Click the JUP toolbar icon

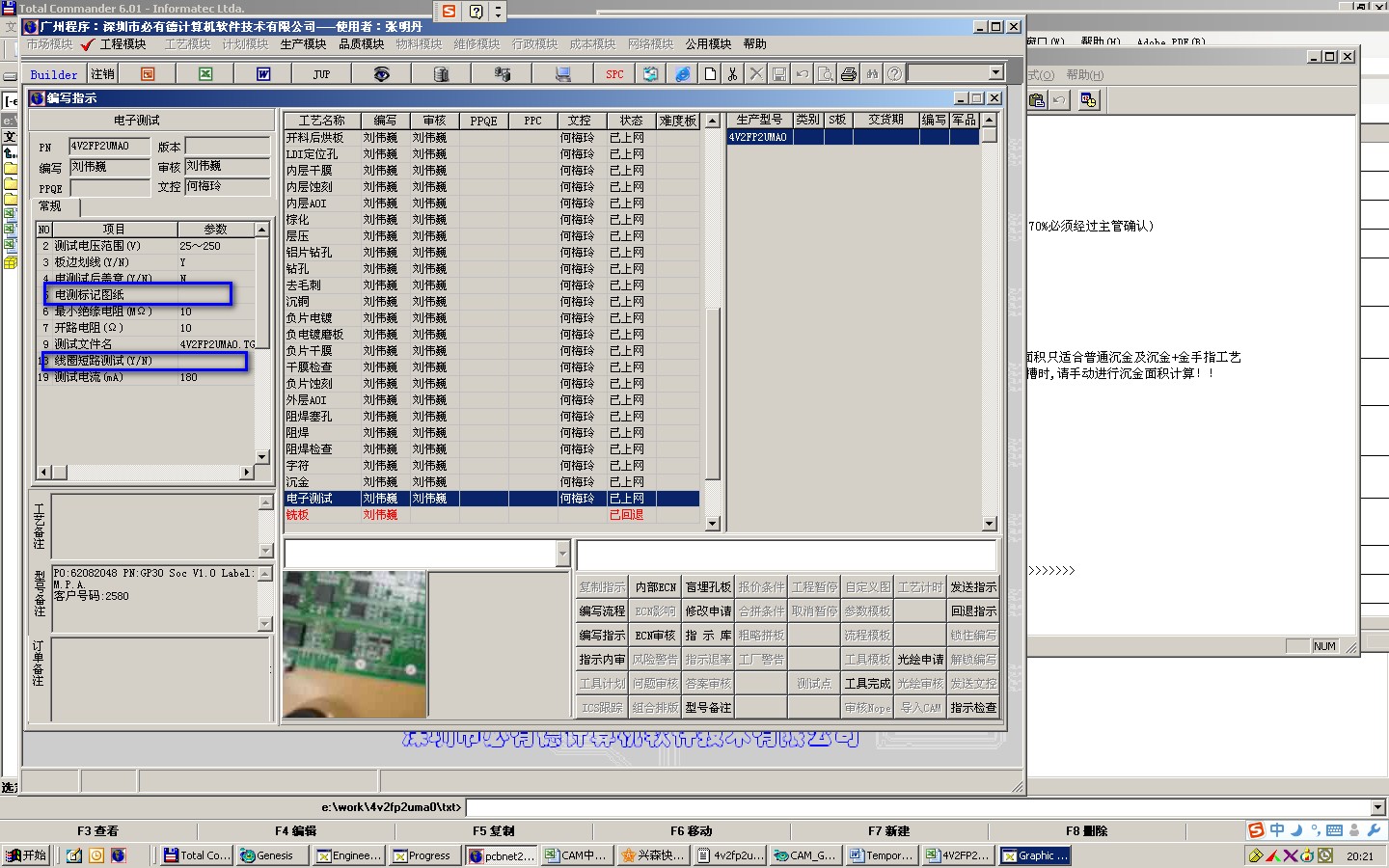point(321,74)
